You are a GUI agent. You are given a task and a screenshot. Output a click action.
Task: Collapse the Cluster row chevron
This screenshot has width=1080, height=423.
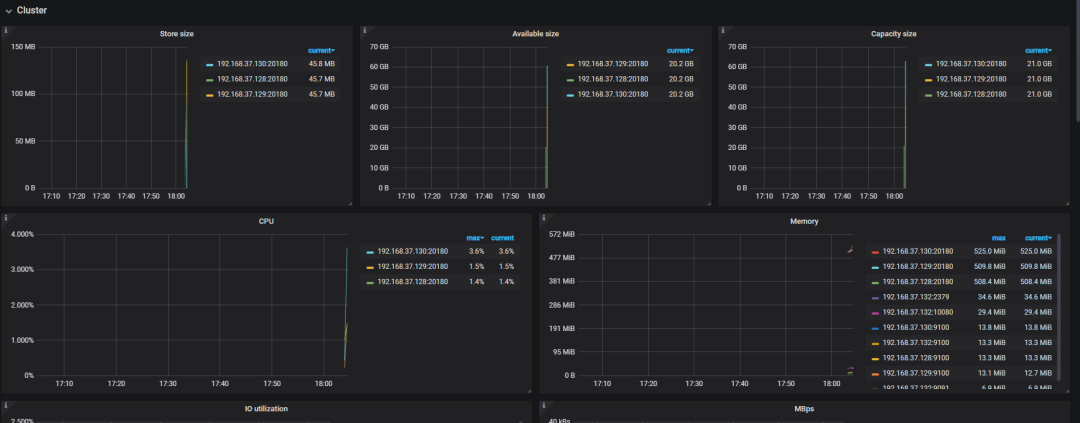coord(9,10)
